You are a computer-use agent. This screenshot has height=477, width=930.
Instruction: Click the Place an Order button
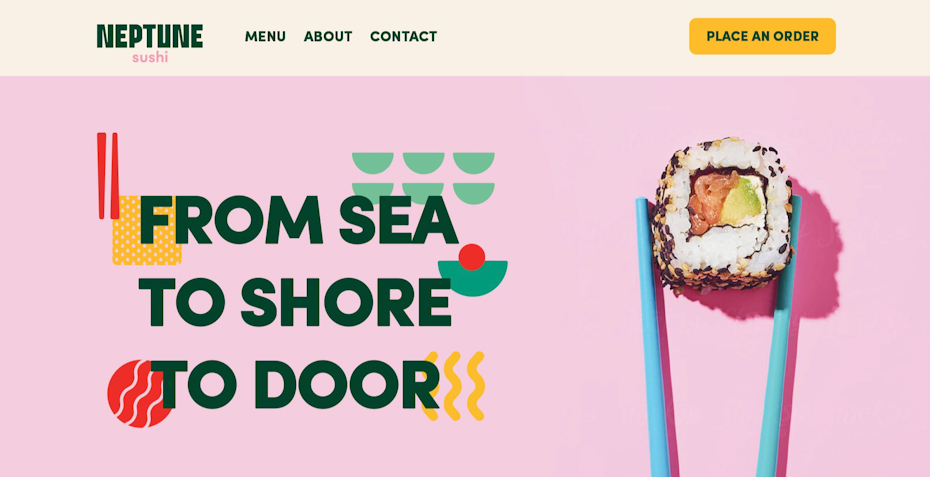(762, 36)
